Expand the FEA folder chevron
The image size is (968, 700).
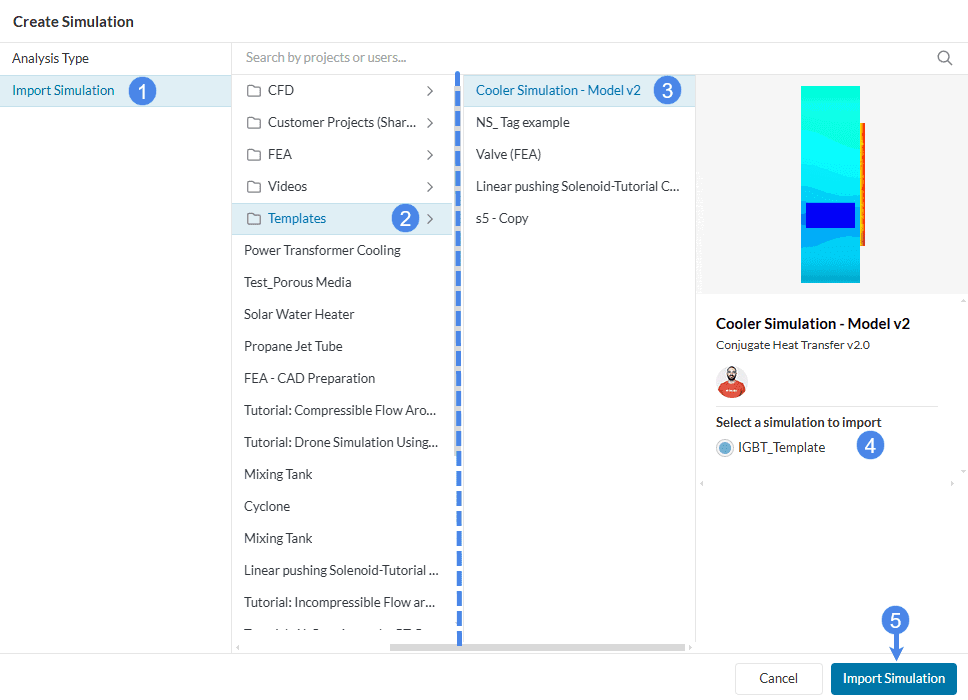point(430,155)
